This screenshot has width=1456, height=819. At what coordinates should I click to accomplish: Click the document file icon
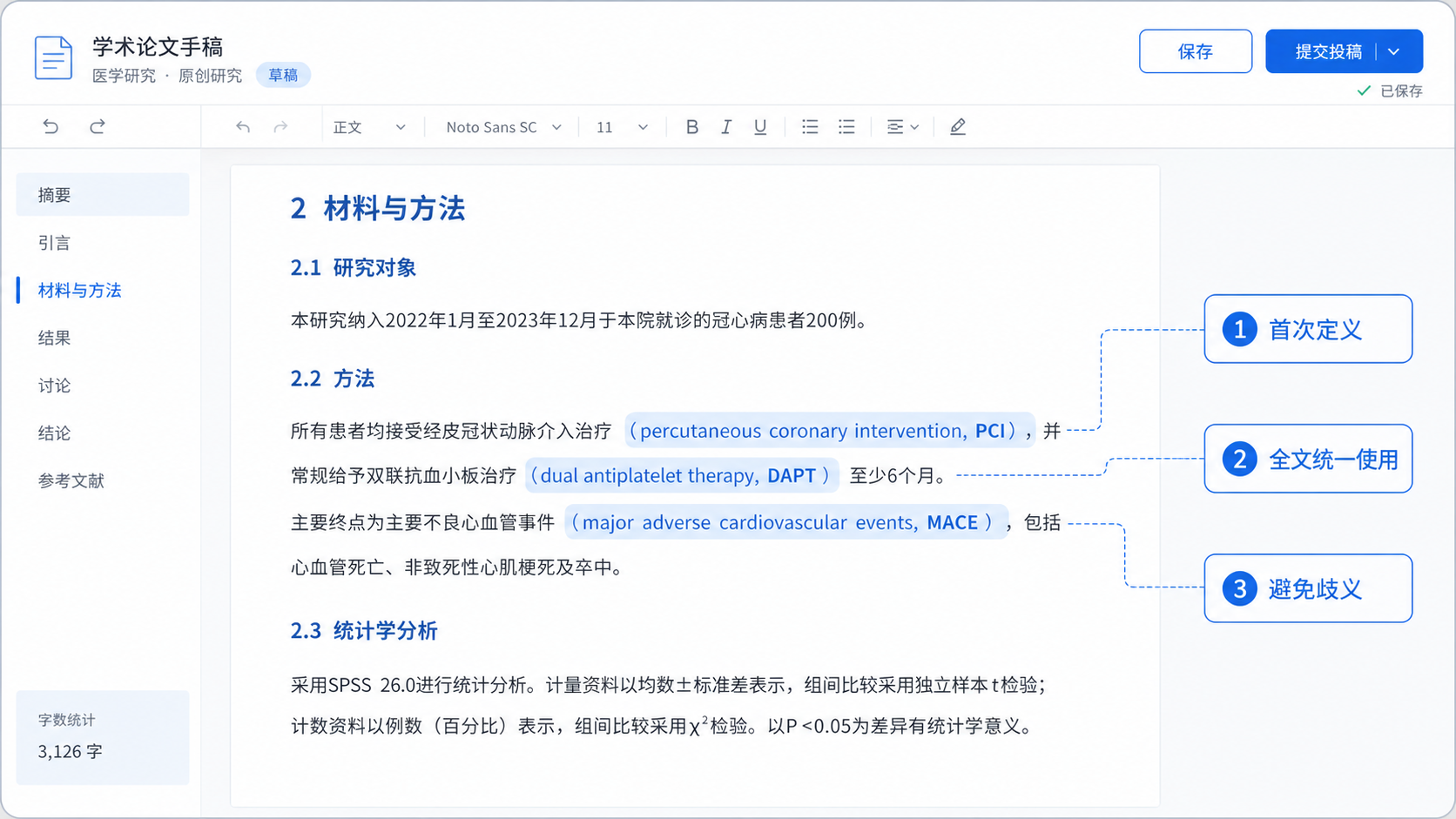[53, 57]
